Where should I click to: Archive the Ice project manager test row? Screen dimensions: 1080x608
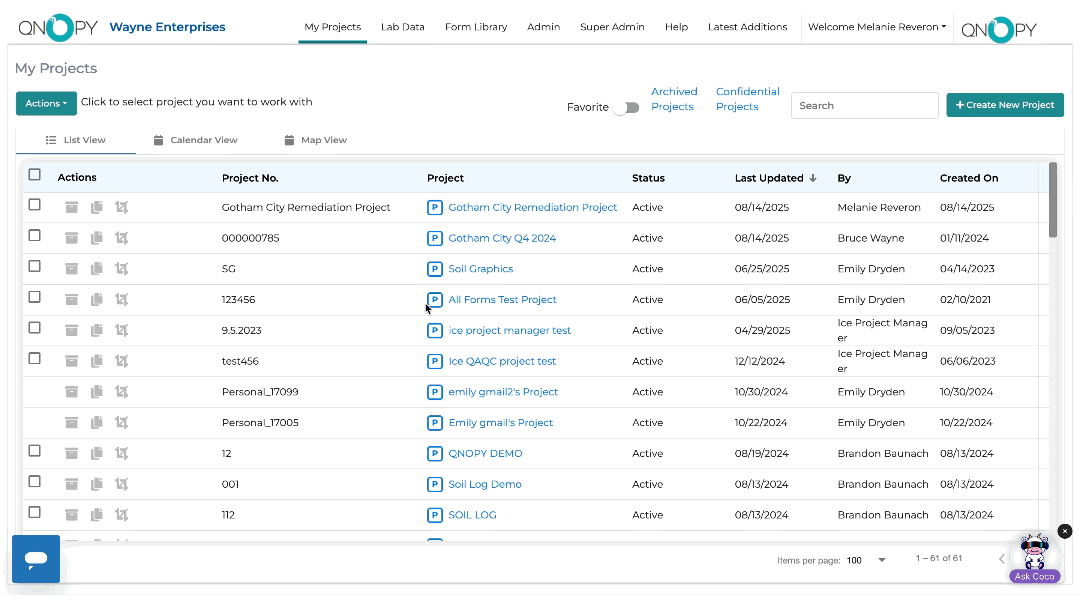[x=72, y=331]
